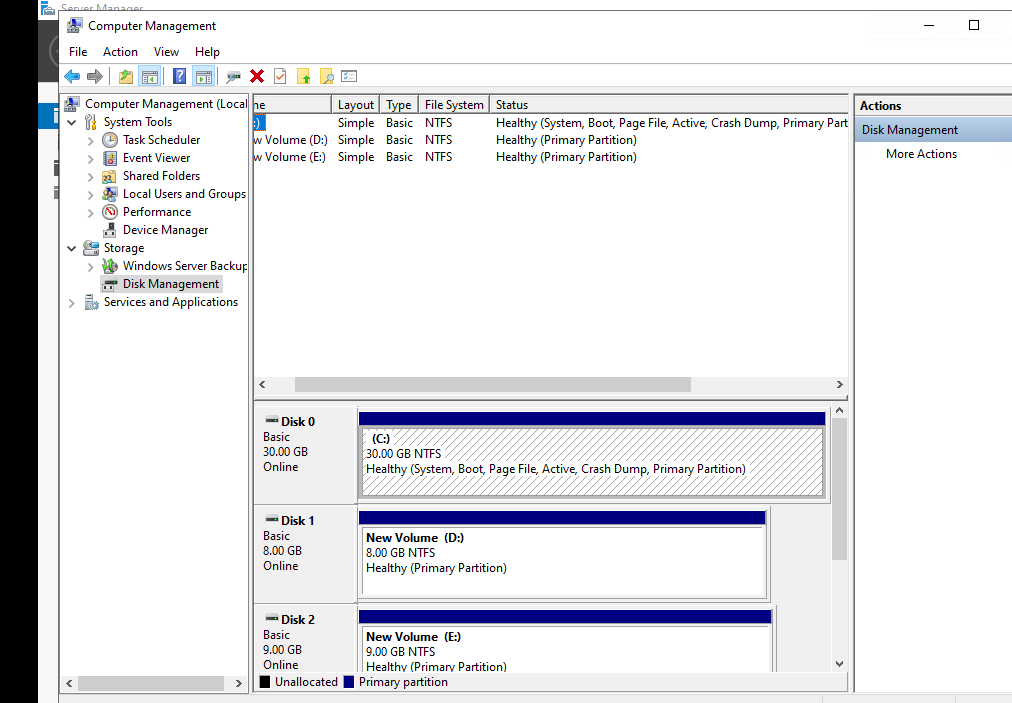Click the folder with magnifier icon

point(327,77)
